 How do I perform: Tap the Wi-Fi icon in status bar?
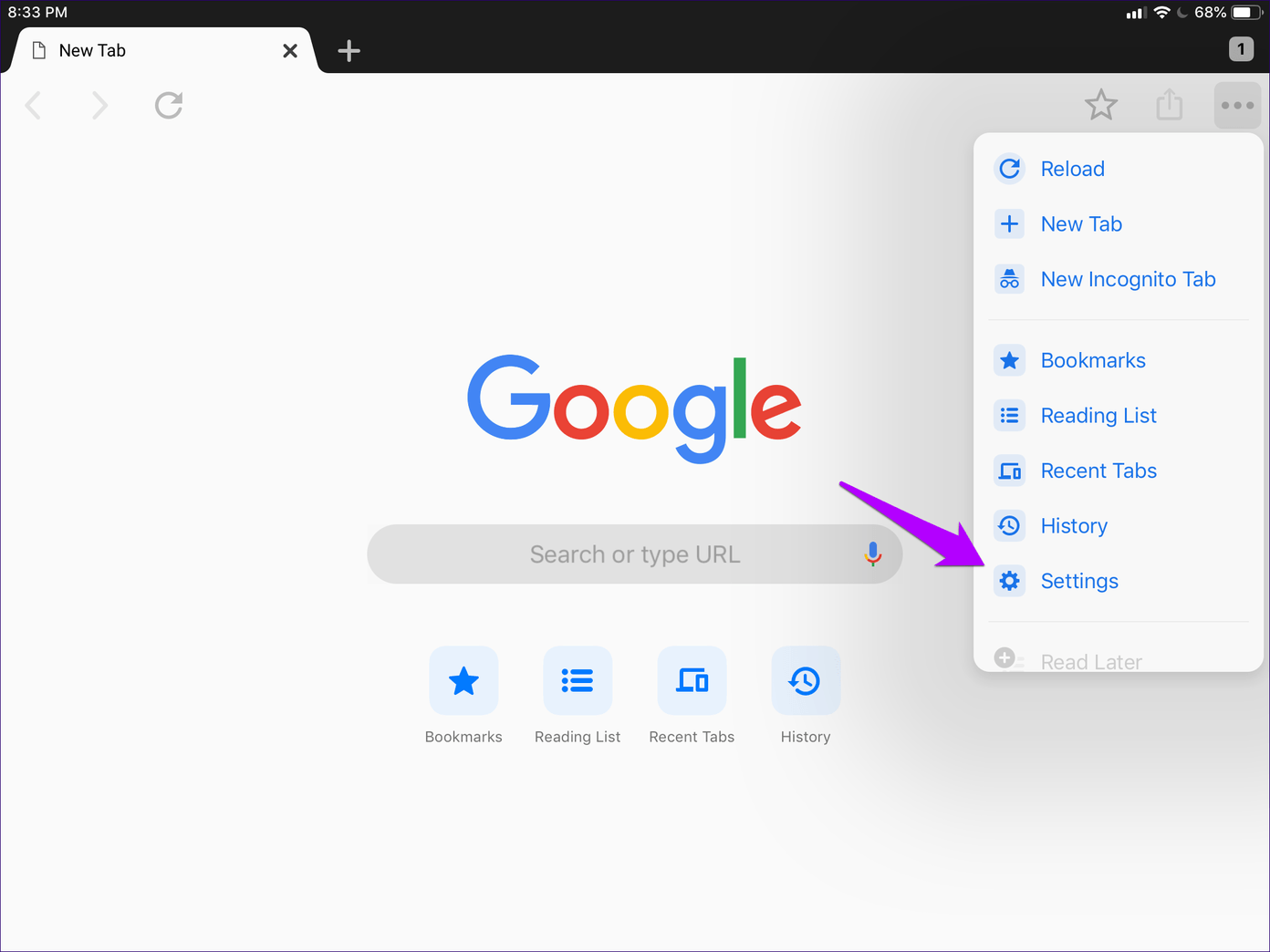(x=1161, y=13)
